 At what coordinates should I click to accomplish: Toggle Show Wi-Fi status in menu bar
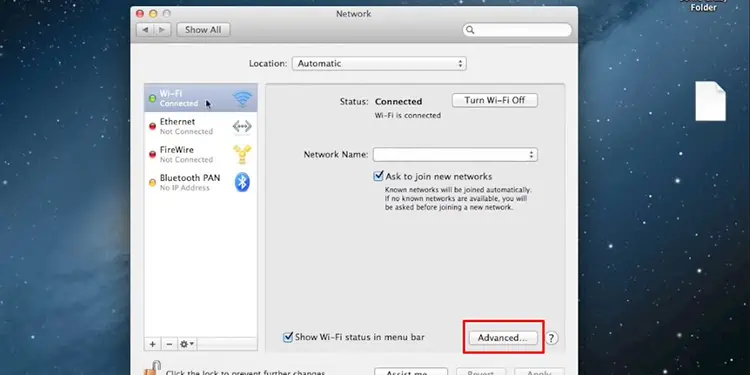287,337
